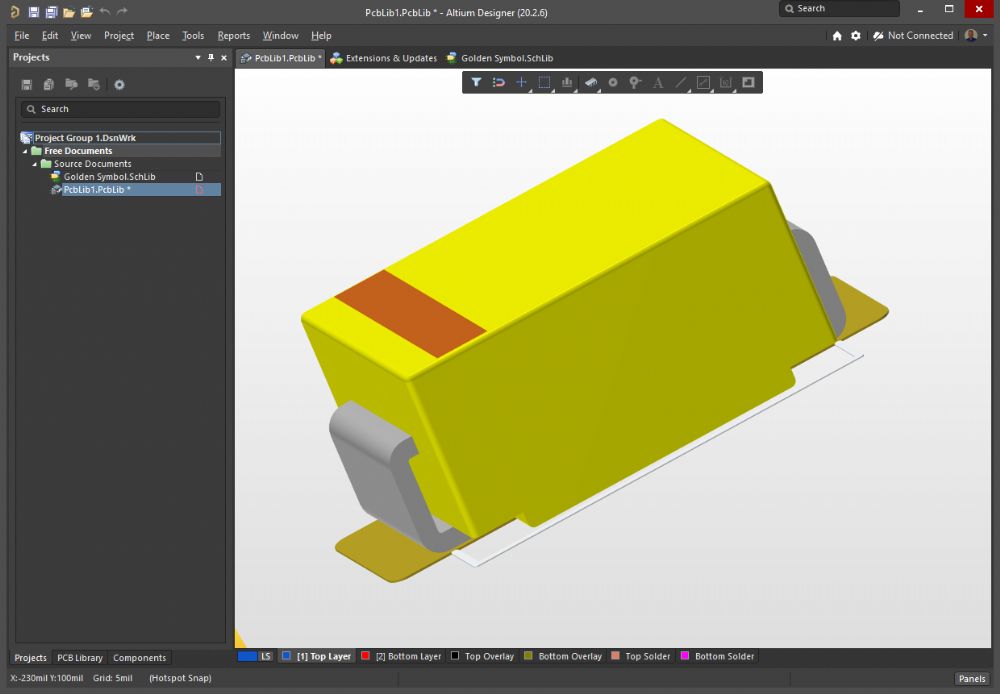Pin the Projects panel

(211, 58)
